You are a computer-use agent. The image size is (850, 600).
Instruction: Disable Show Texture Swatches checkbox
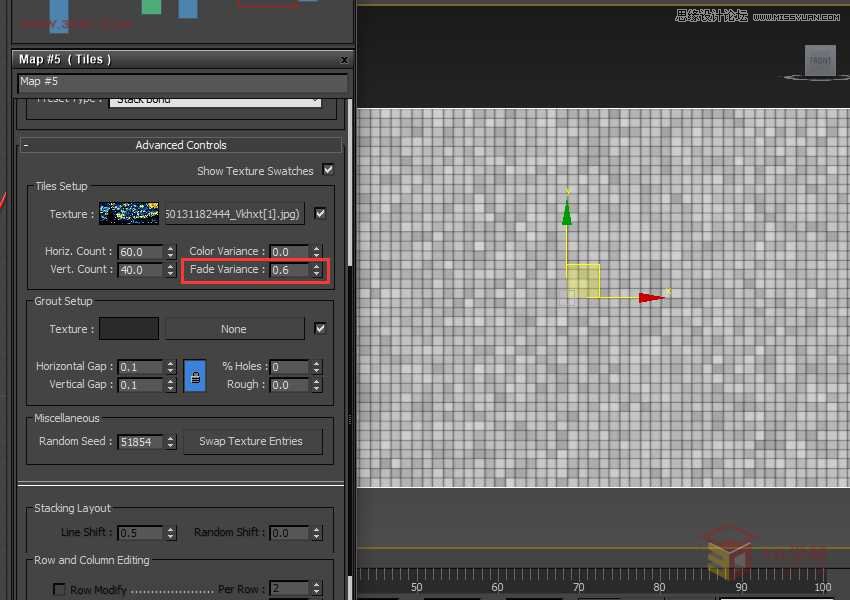[328, 170]
